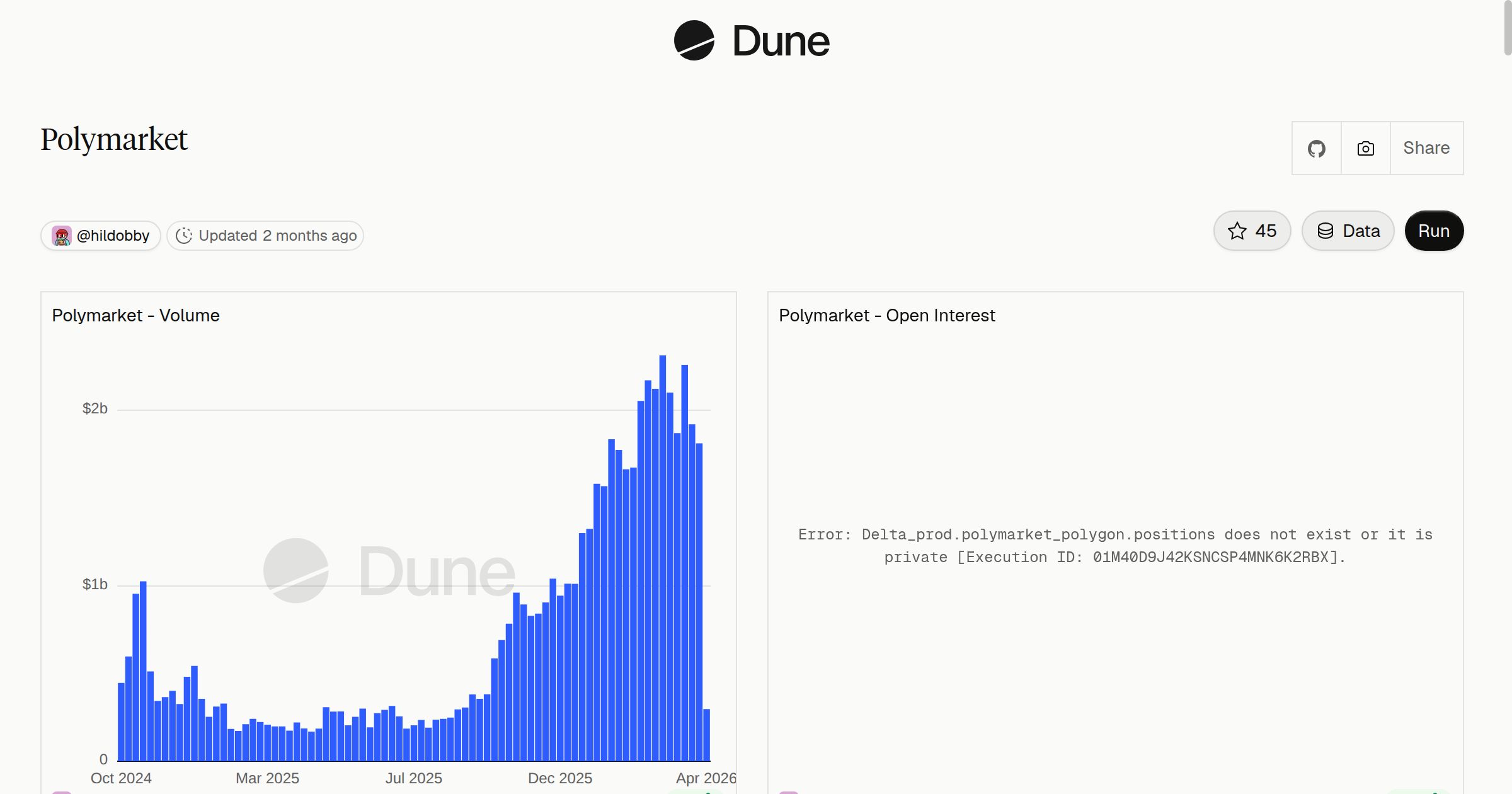Click the $1b axis label
The image size is (1512, 794).
pos(95,584)
